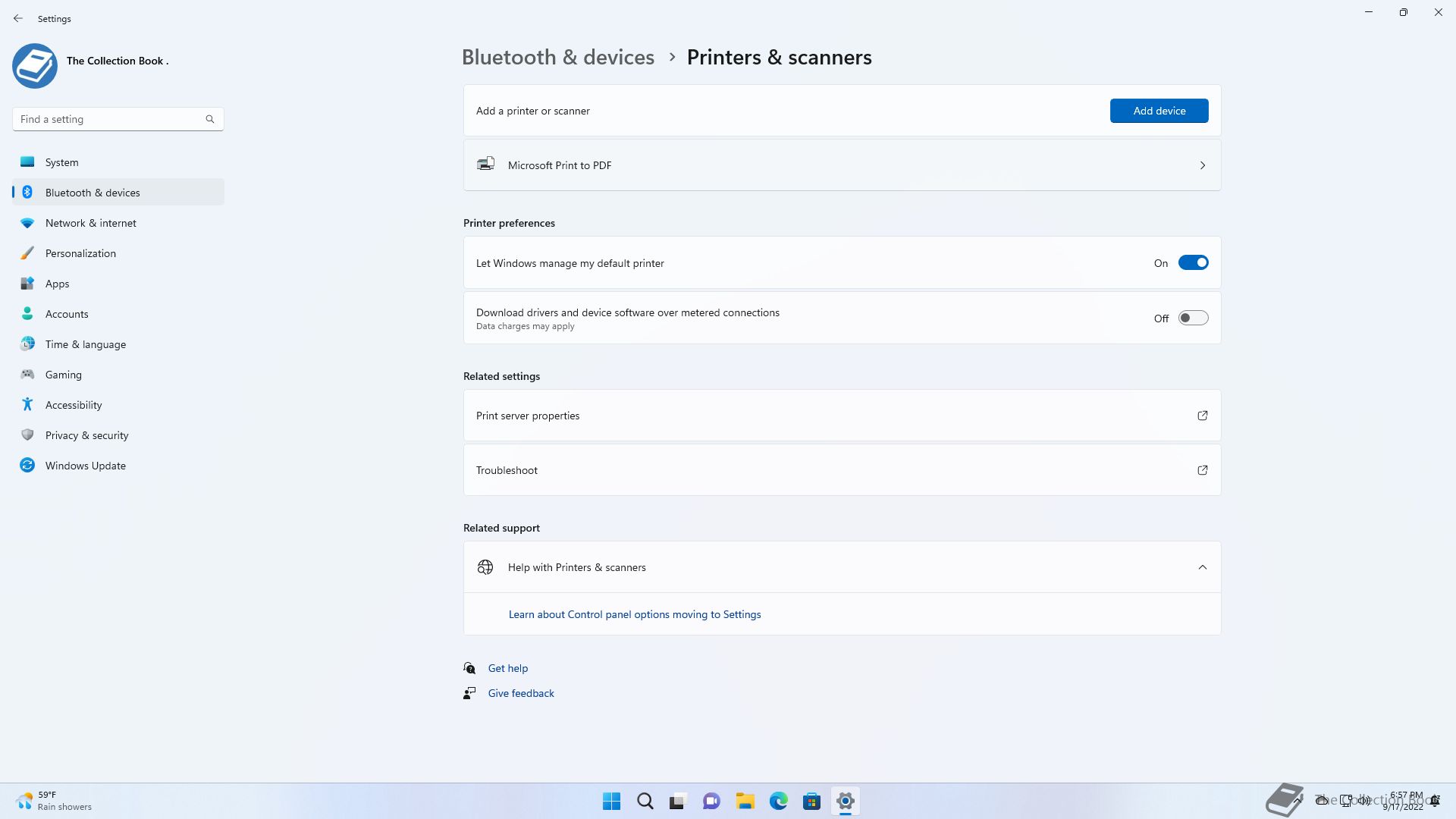Focus the Find a setting search box
This screenshot has height=819, width=1456.
(x=118, y=119)
